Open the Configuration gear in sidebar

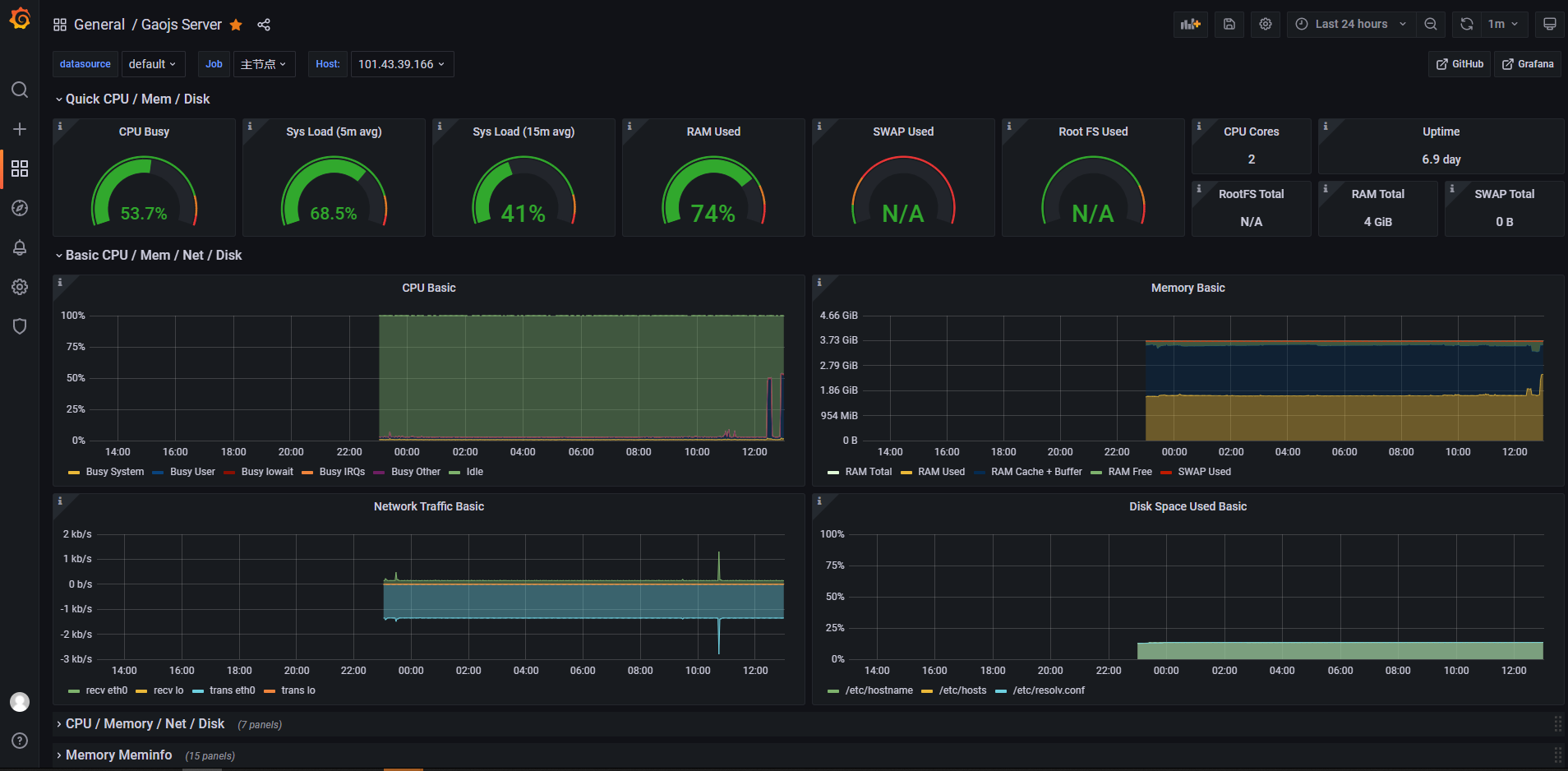[x=20, y=287]
